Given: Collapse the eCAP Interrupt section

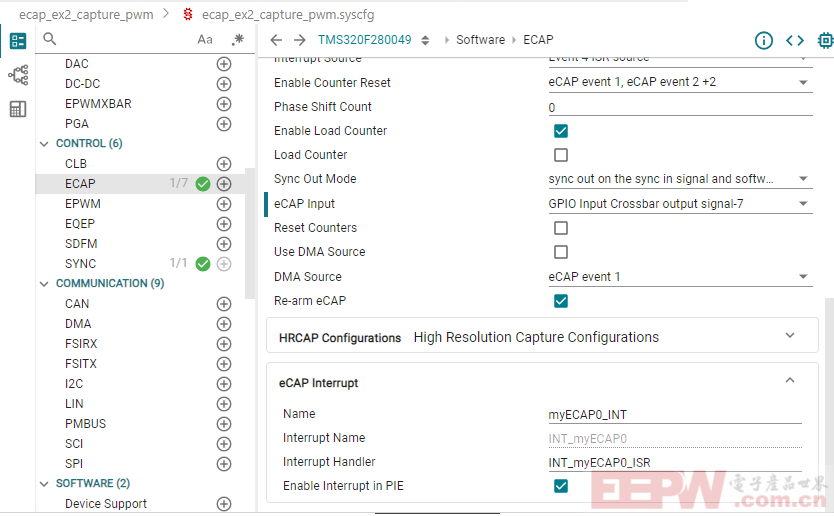Looking at the screenshot, I should (x=790, y=380).
